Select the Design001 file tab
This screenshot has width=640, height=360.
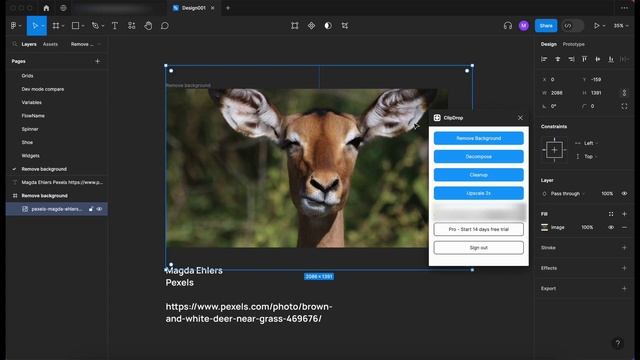coord(193,8)
